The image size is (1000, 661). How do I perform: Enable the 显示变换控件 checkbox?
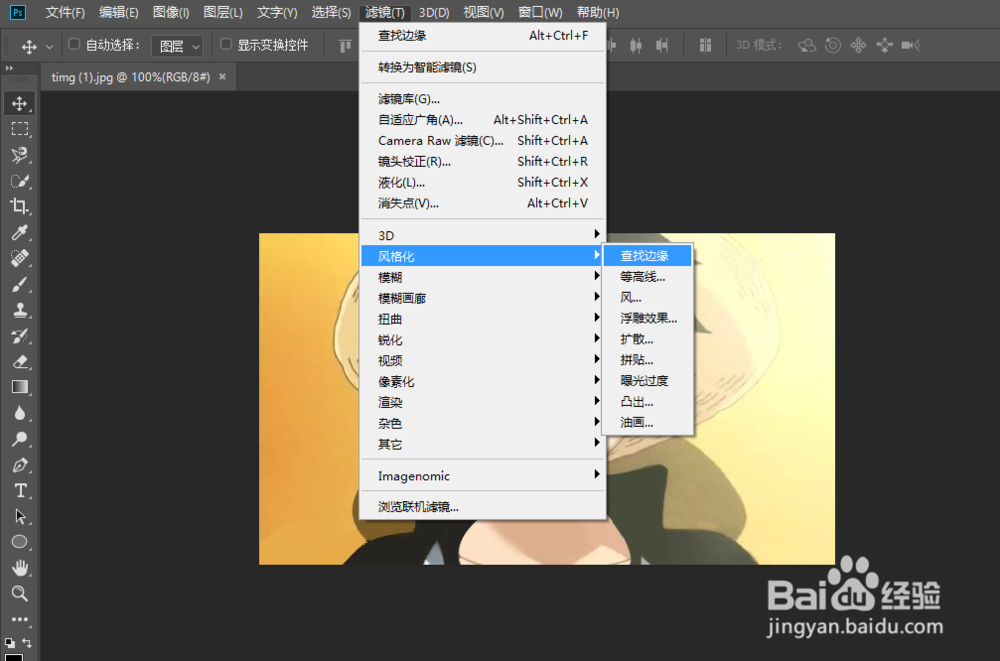point(228,45)
